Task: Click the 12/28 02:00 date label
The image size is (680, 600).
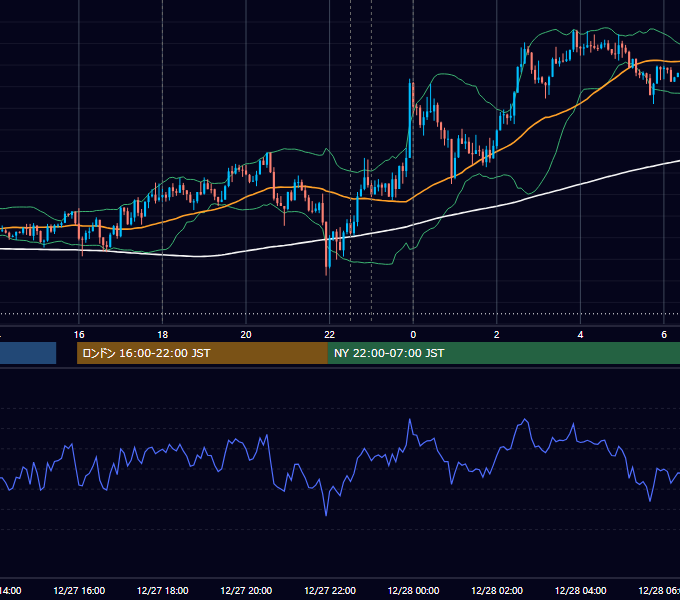Action: pyautogui.click(x=497, y=590)
